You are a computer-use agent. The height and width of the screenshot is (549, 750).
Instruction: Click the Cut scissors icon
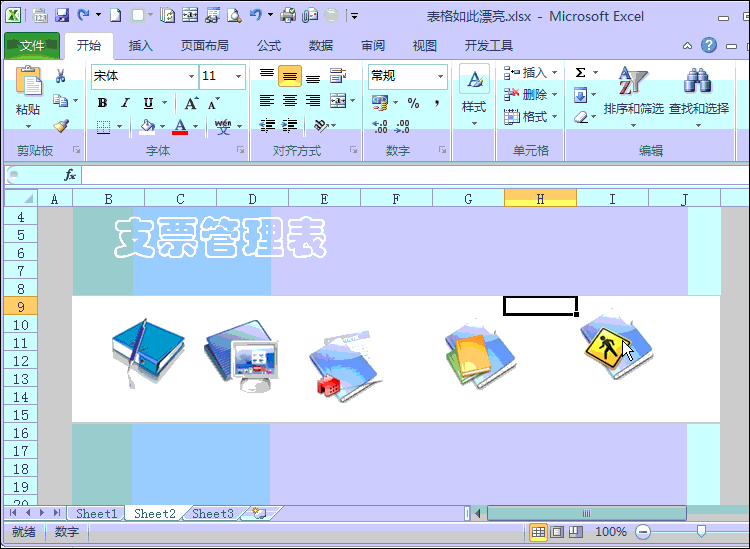pos(60,76)
